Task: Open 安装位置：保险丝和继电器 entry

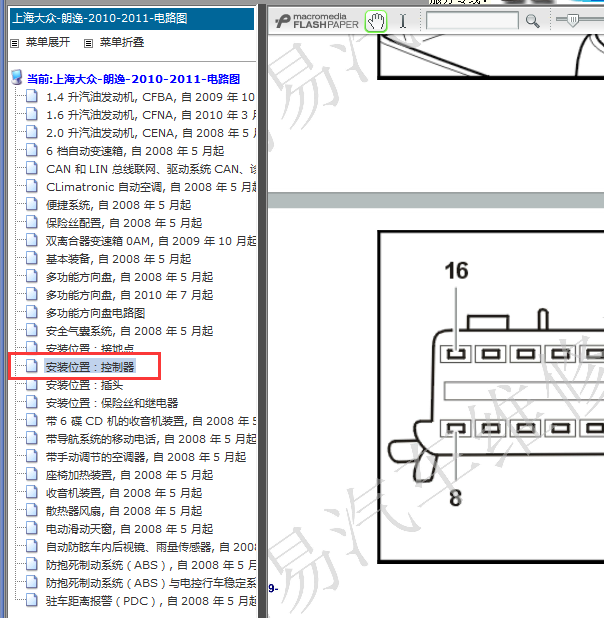Action: point(112,403)
